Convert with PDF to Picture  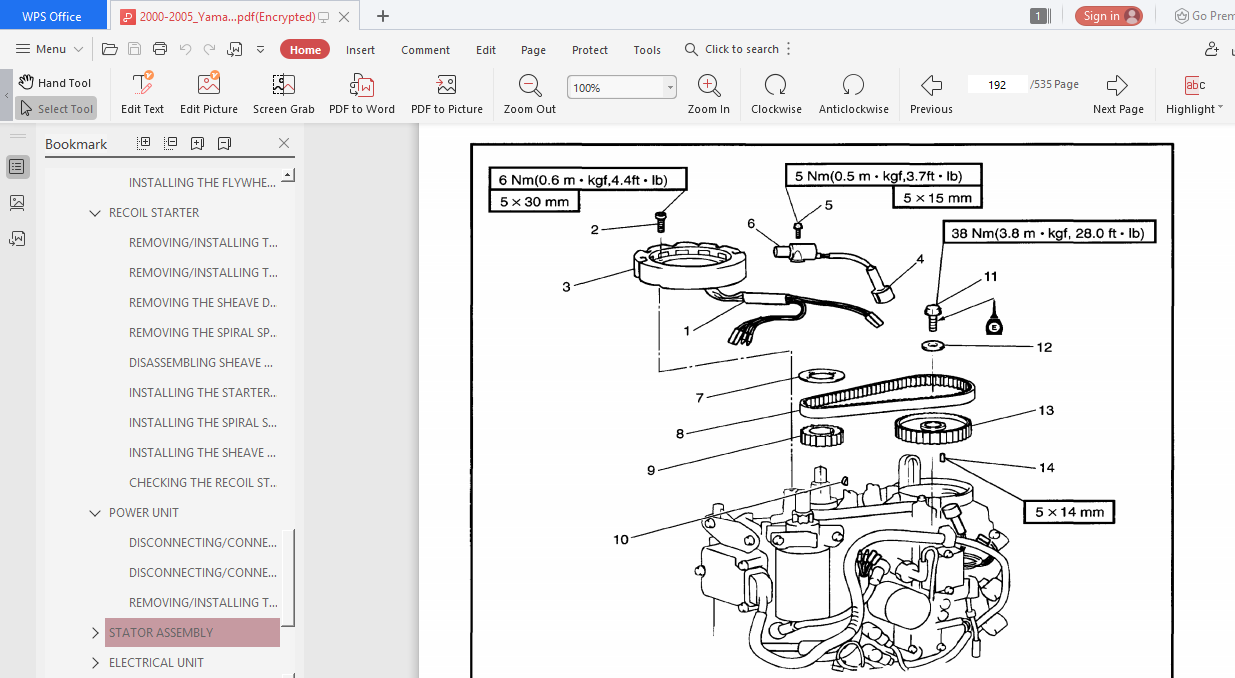pyautogui.click(x=447, y=94)
